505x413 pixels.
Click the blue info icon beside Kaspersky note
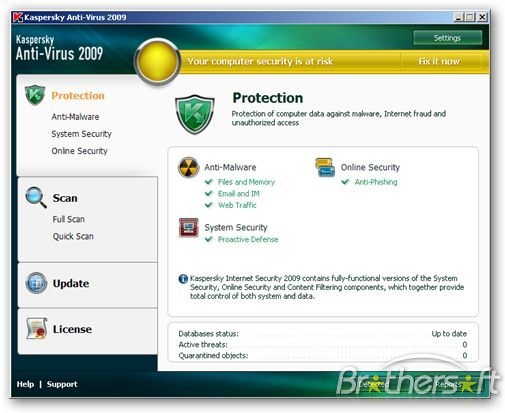[183, 278]
